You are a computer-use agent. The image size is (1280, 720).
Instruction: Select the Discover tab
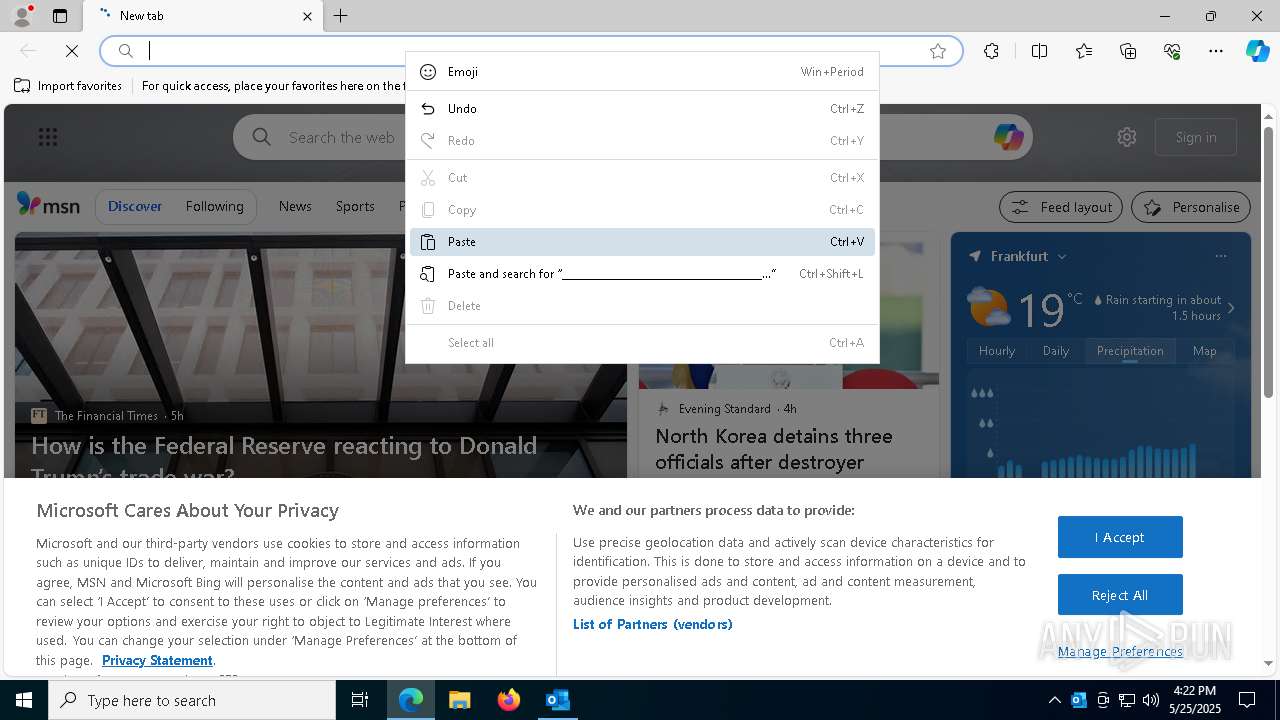[135, 206]
